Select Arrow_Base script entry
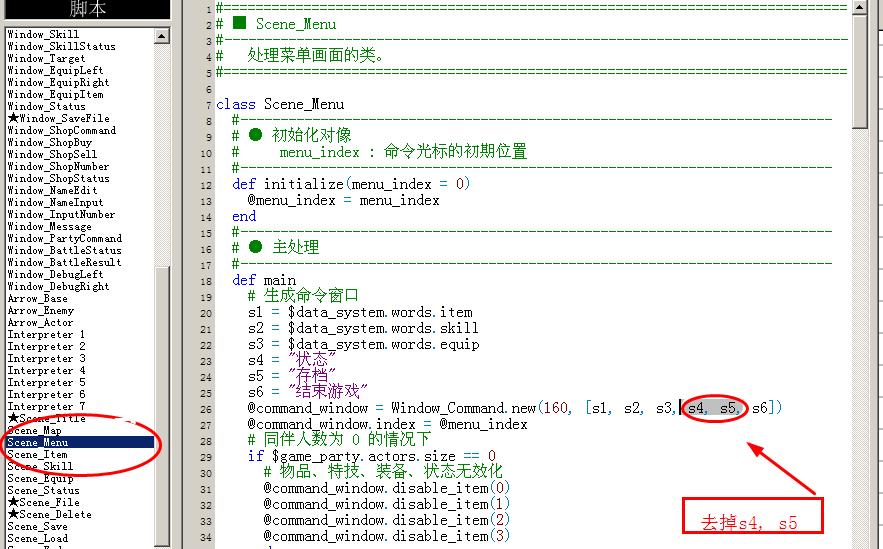Viewport: 883px width, 549px height. point(37,299)
